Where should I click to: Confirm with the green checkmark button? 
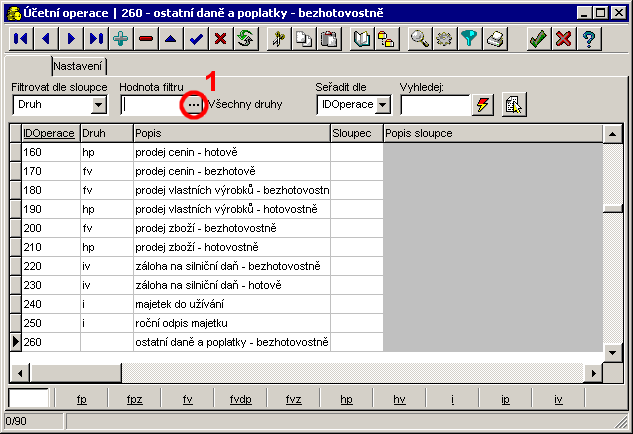click(x=538, y=38)
